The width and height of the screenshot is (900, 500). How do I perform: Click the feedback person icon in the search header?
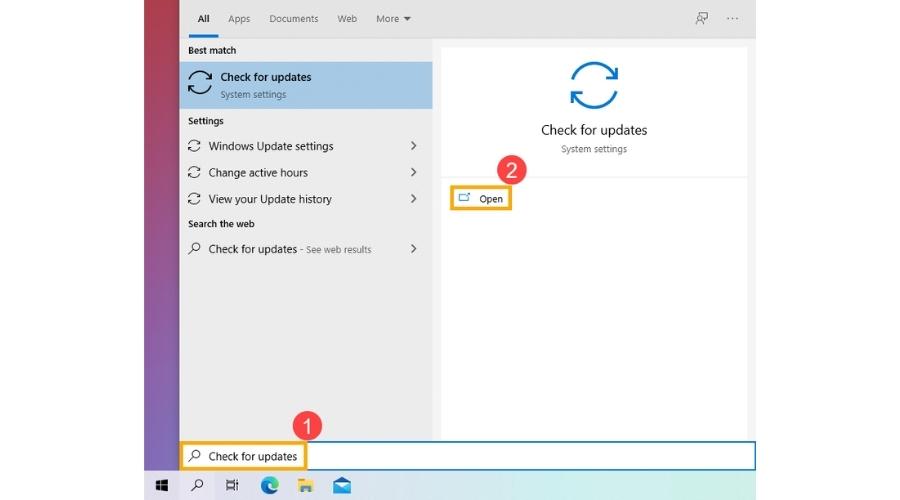701,18
